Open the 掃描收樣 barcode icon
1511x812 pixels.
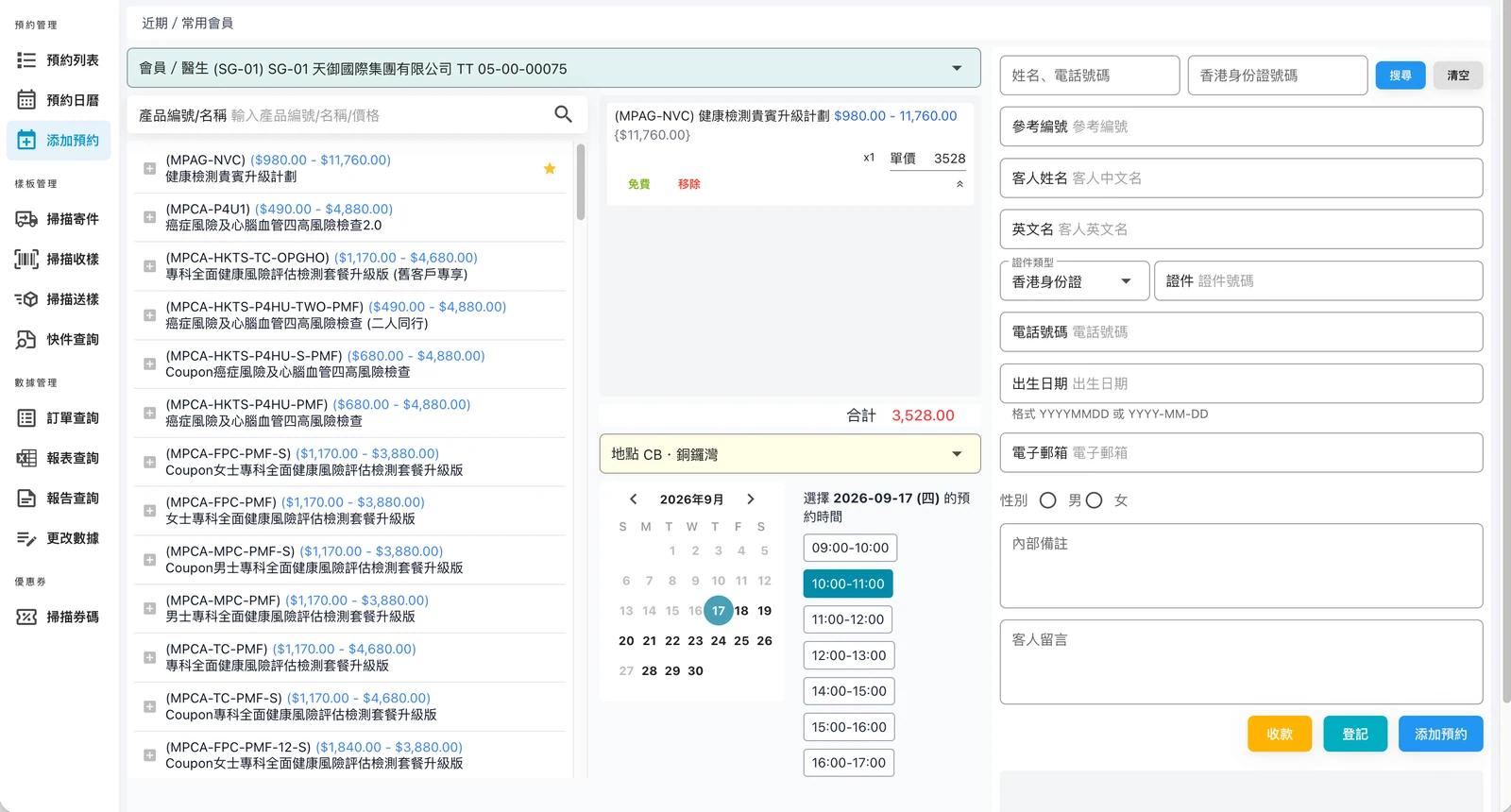26,259
